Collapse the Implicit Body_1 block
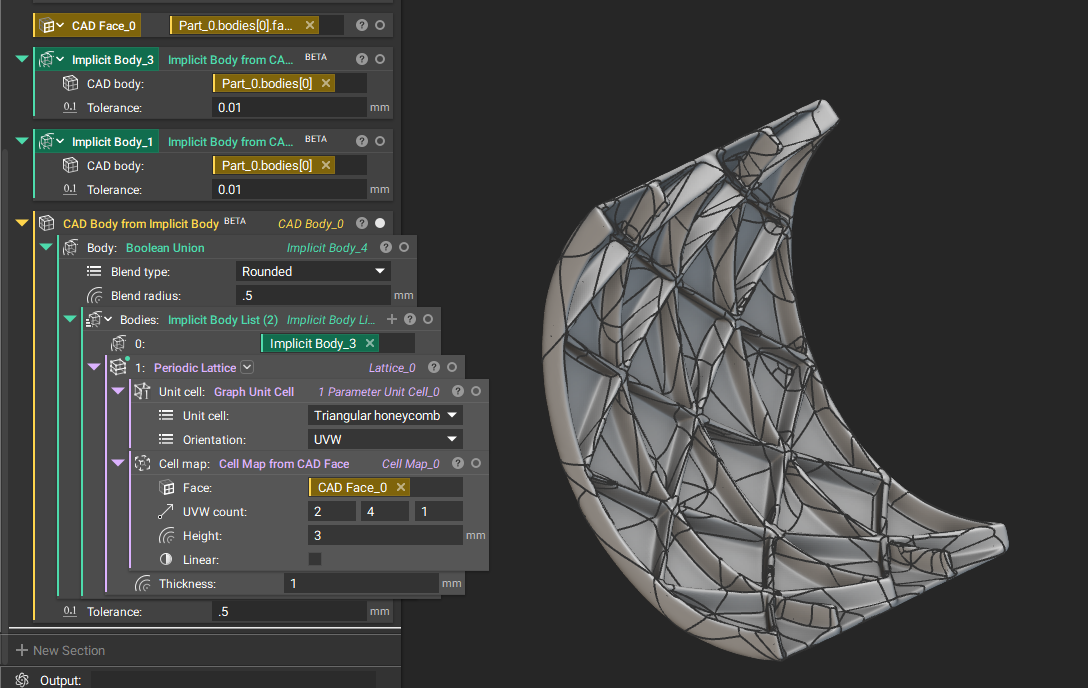 pos(22,141)
